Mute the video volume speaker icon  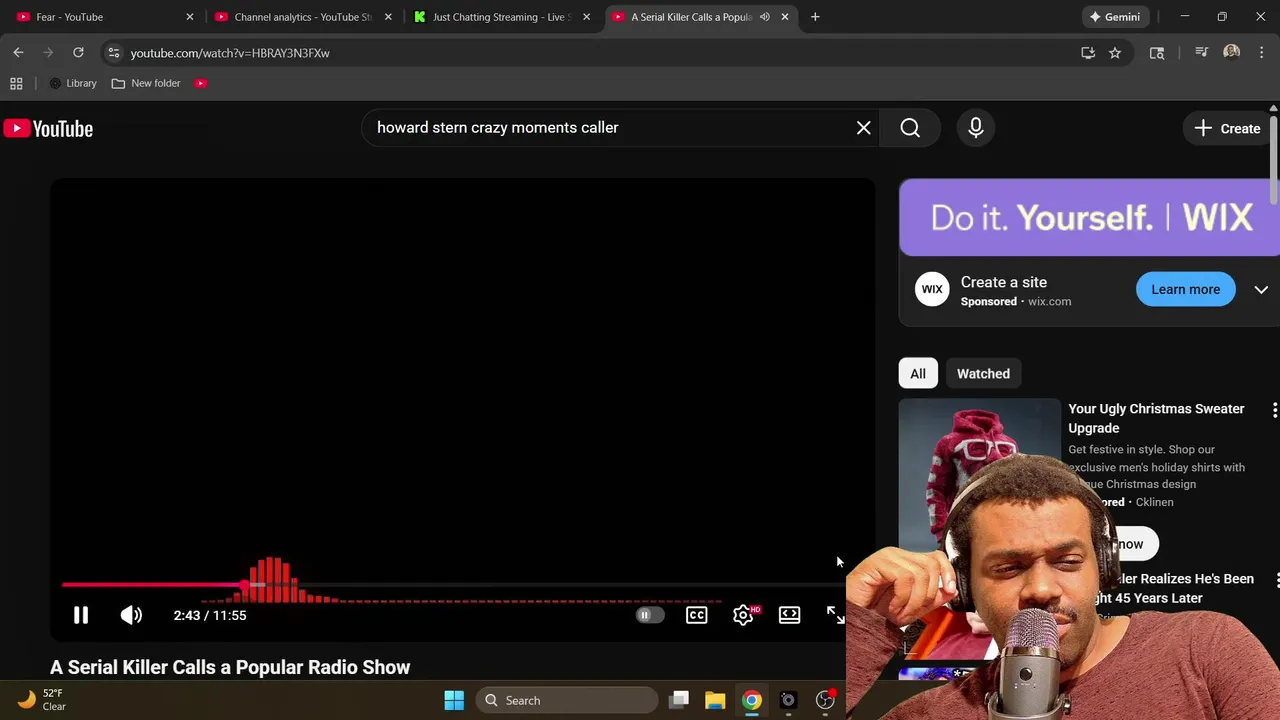(x=131, y=615)
